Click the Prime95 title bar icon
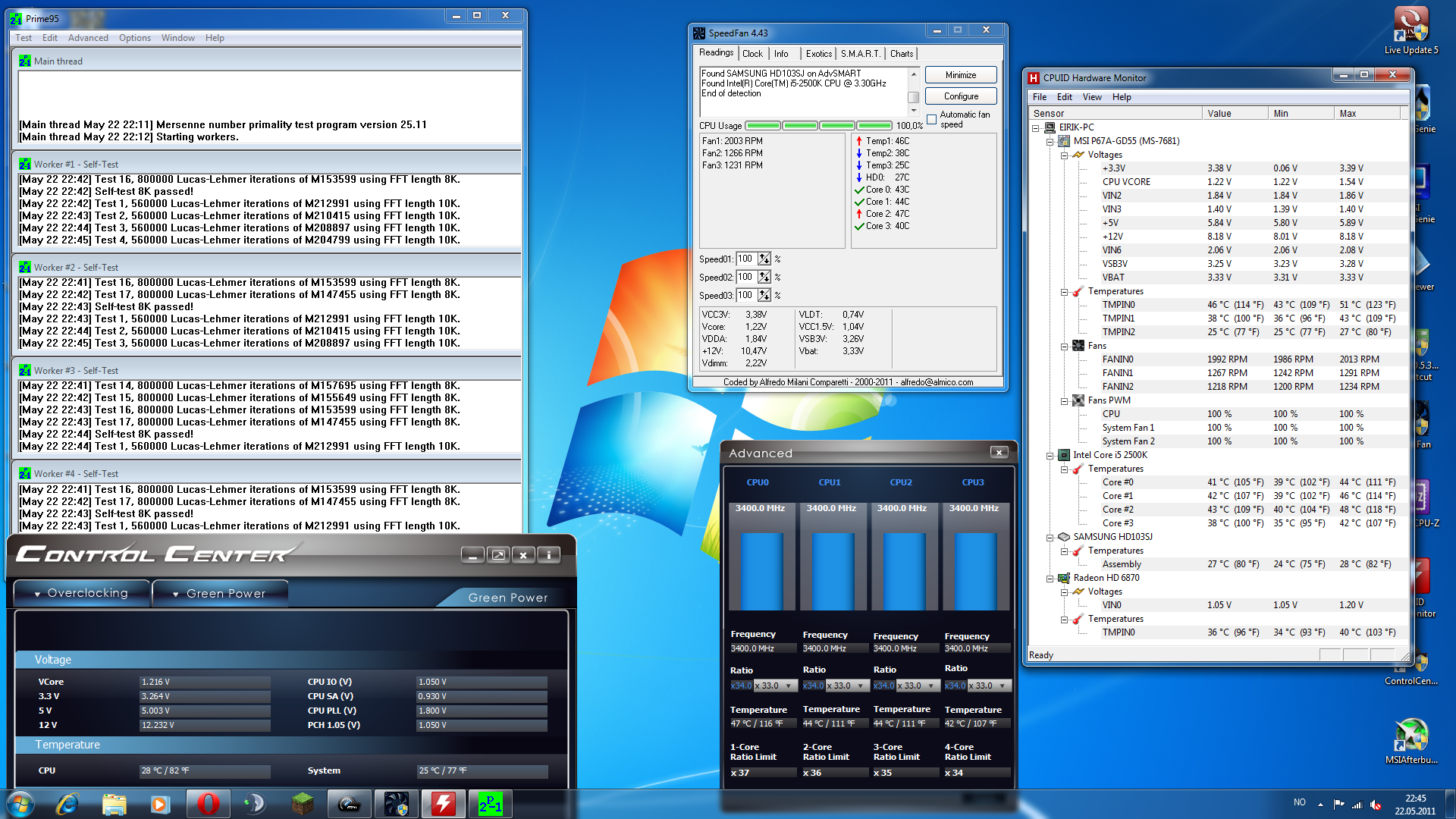Screen dimensions: 1456x819 point(16,17)
